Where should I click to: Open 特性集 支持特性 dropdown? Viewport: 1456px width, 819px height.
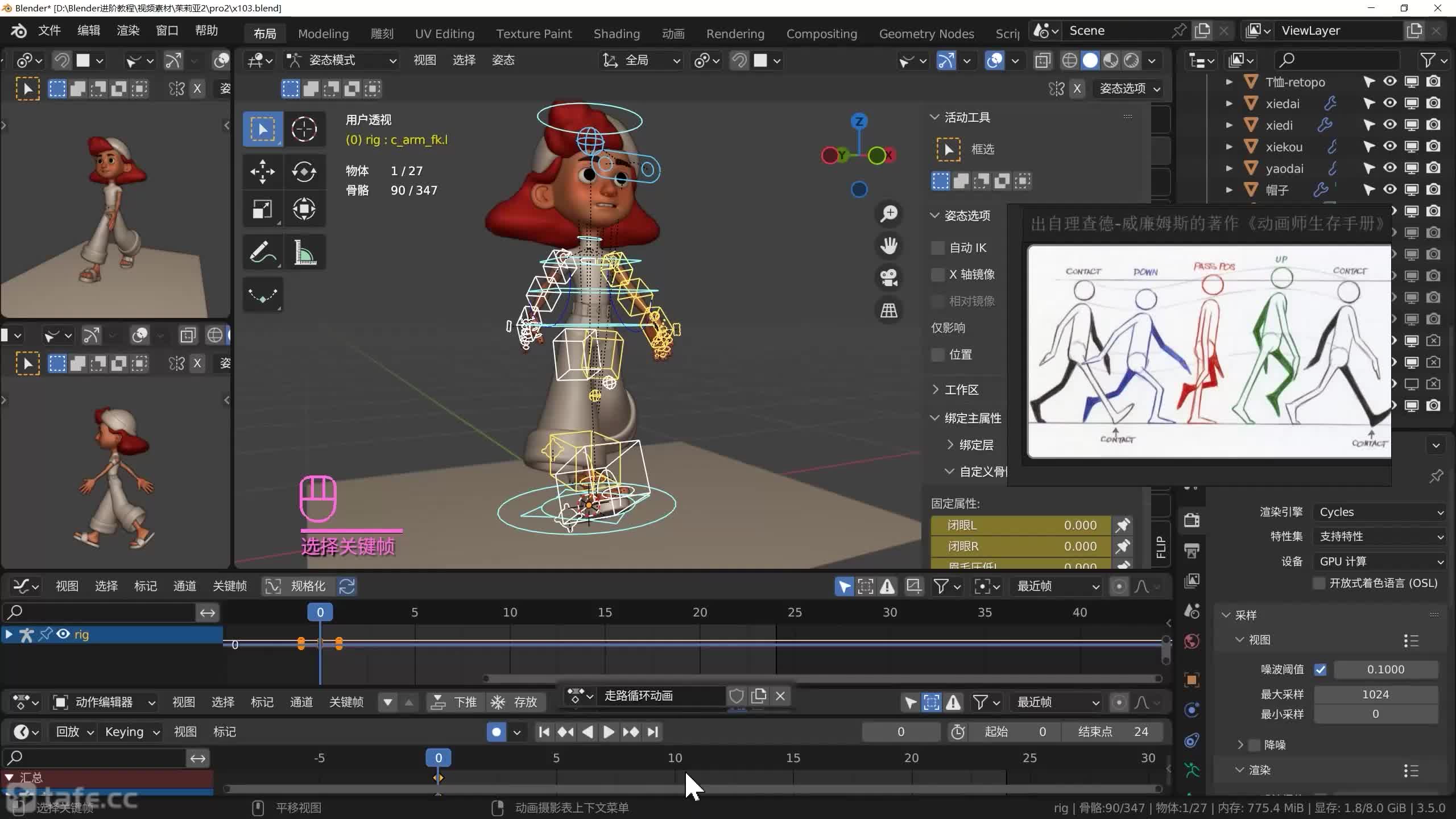[1380, 536]
